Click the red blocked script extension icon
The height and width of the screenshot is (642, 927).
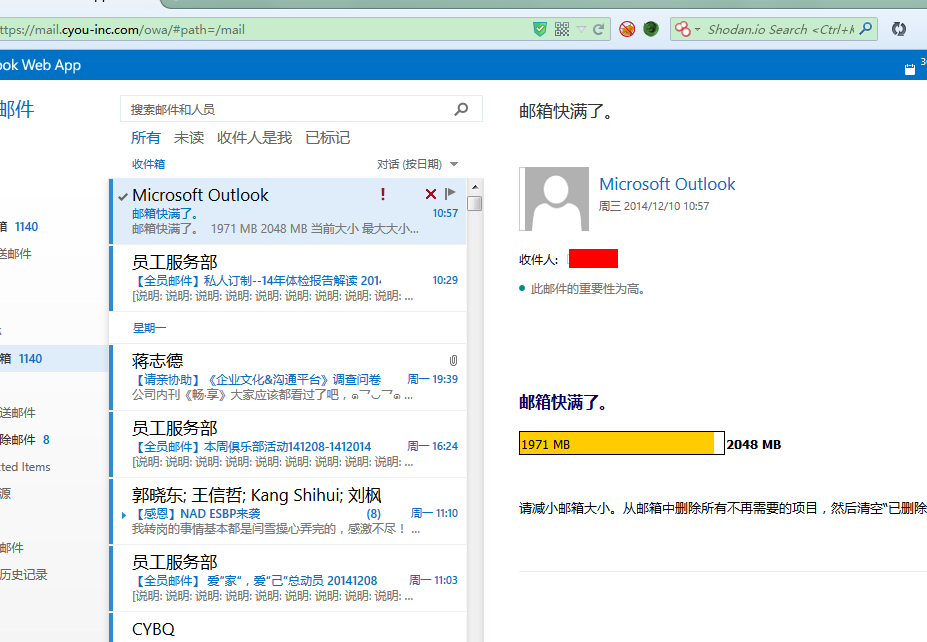click(627, 29)
